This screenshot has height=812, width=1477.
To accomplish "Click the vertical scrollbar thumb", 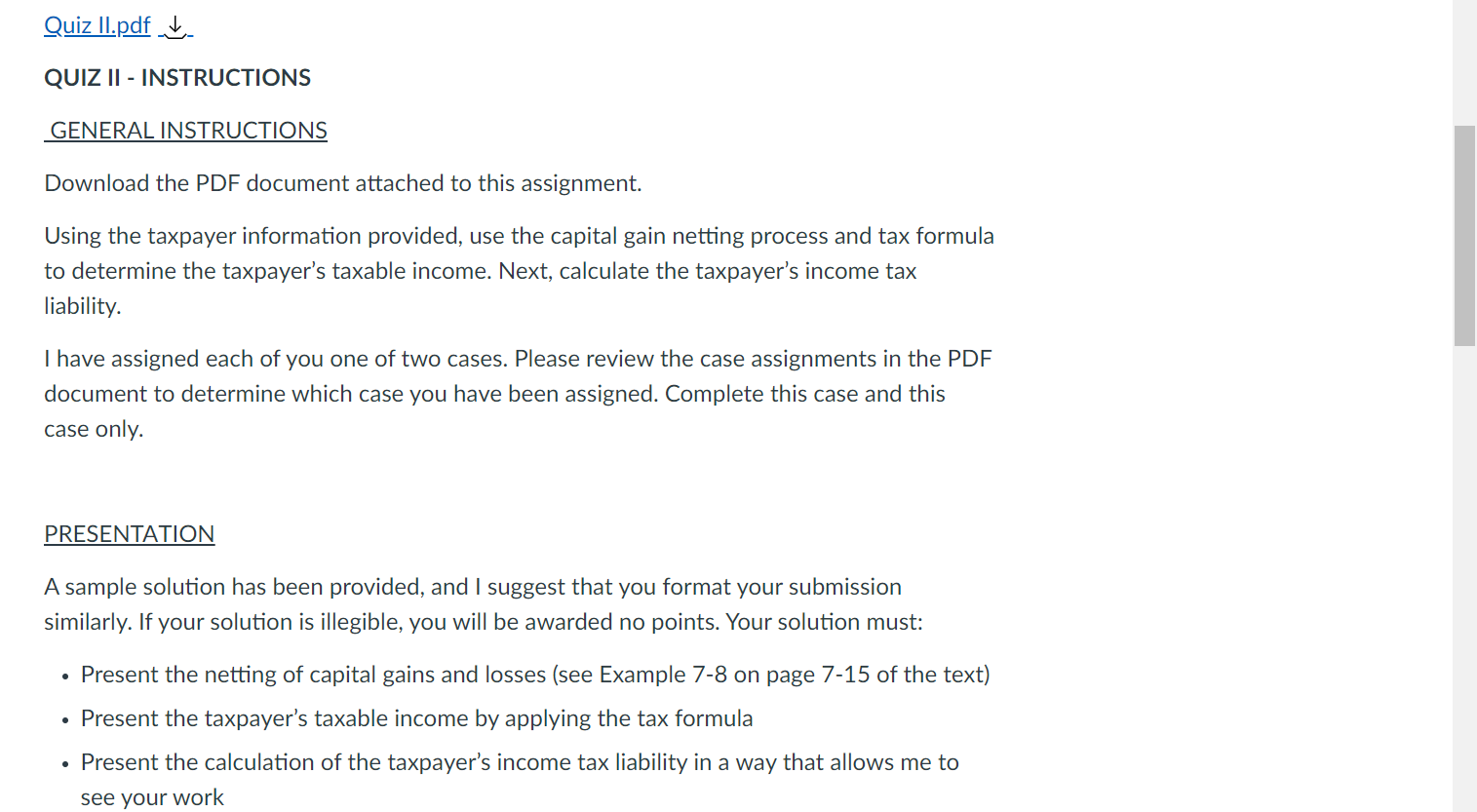I will pos(1463,236).
